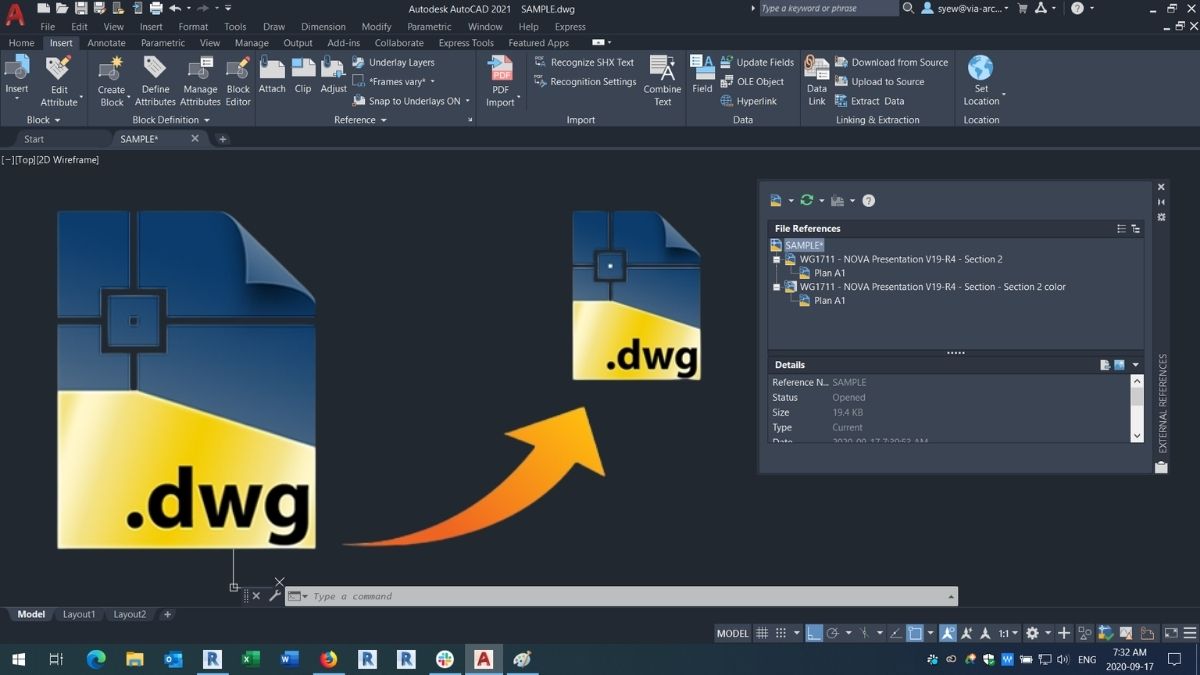
Task: Click the MODEL space button in status bar
Action: coord(733,633)
